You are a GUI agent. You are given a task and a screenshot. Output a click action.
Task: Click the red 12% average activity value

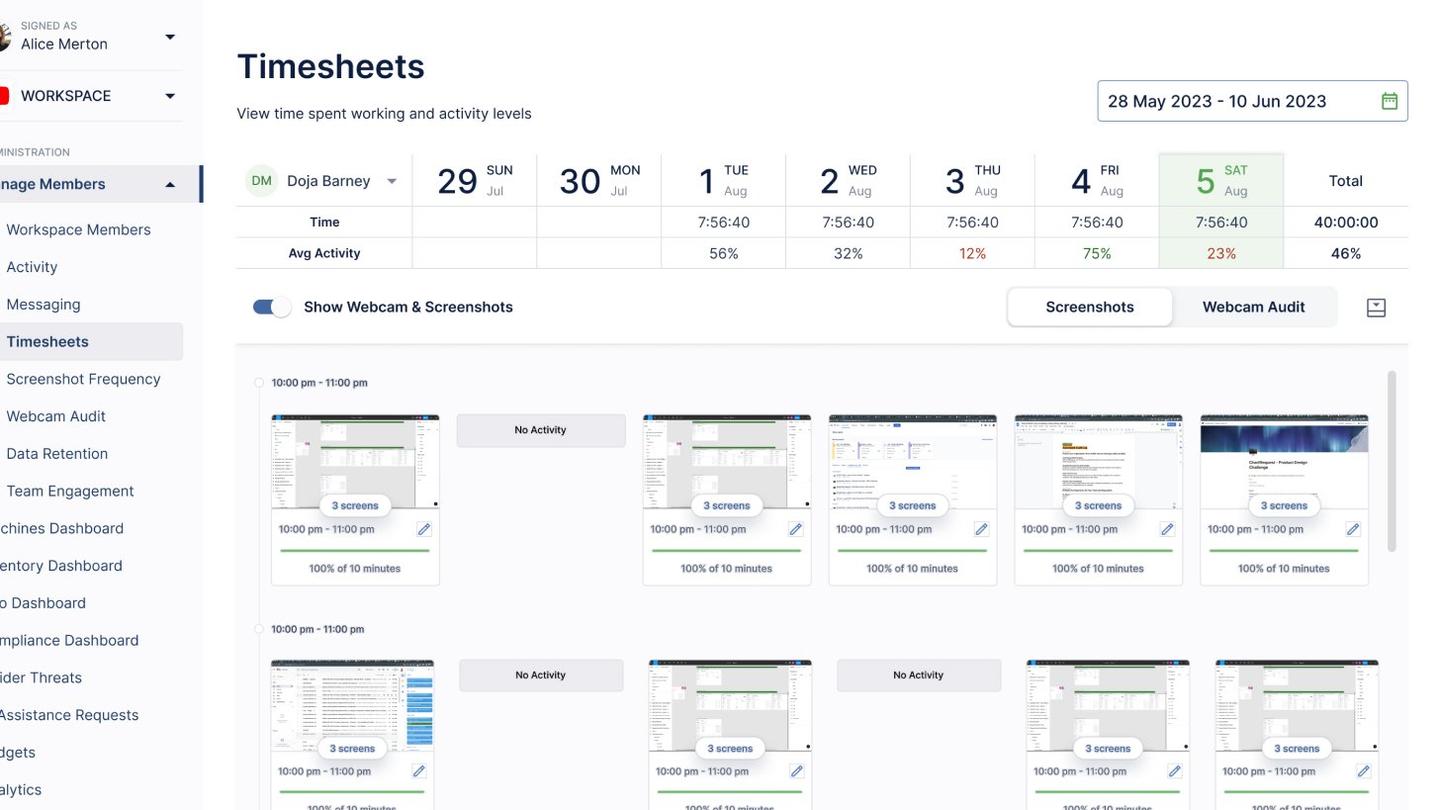(x=972, y=254)
